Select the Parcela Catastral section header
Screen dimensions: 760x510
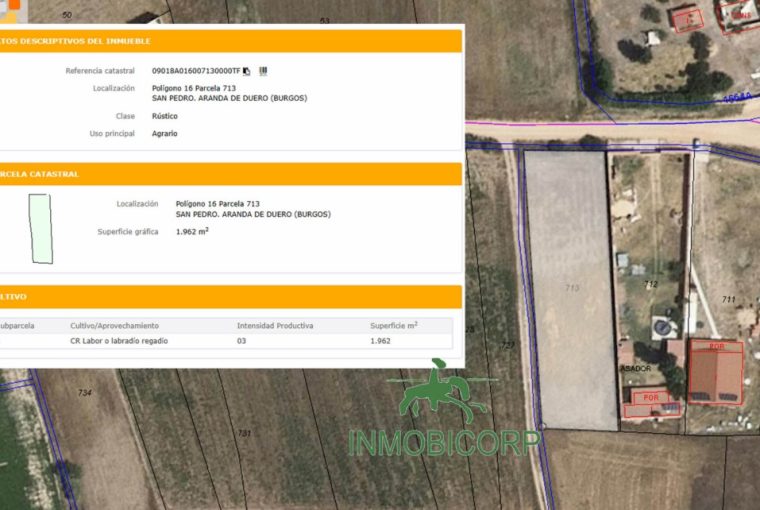point(230,174)
